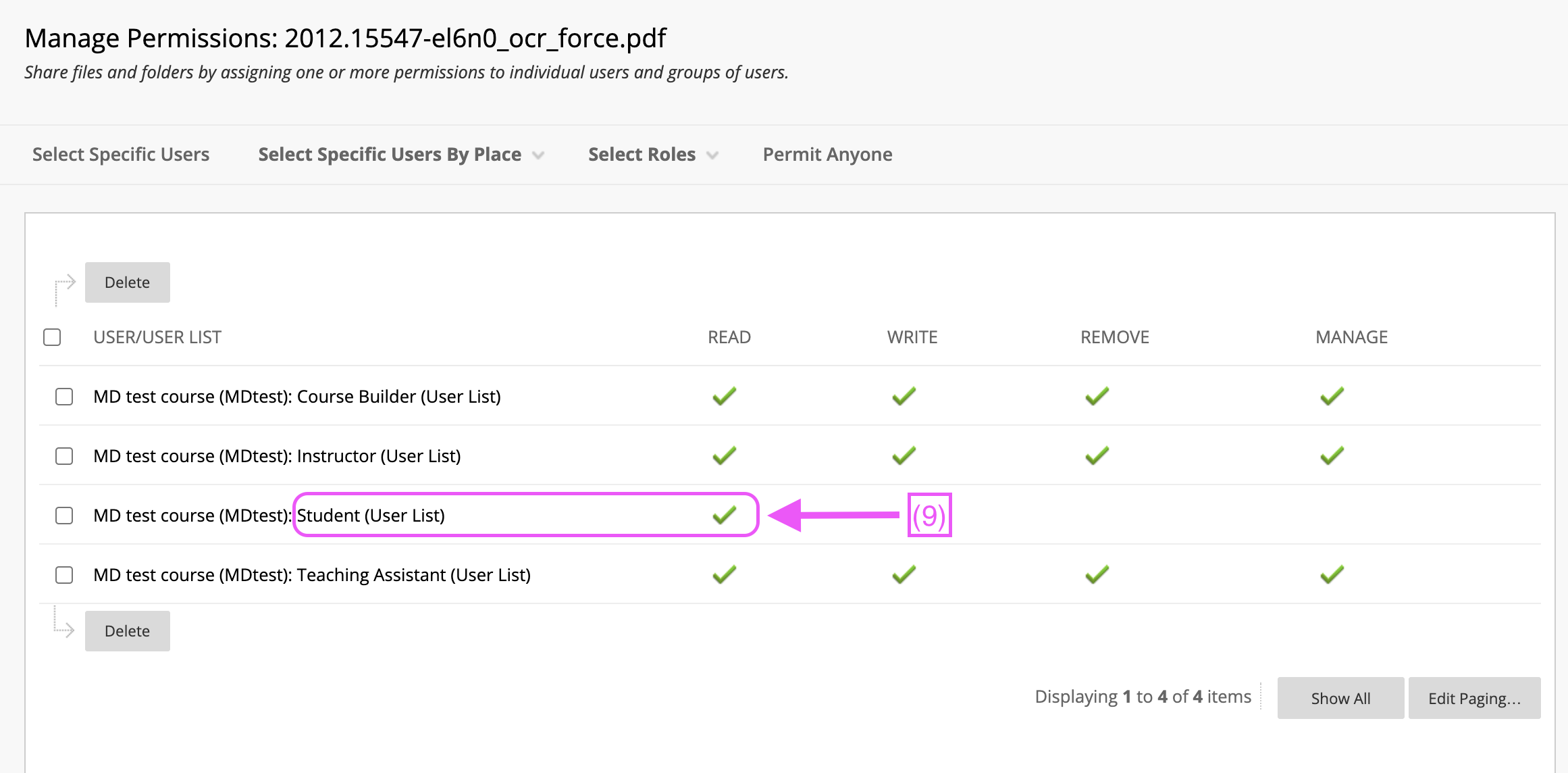Select the Teaching Assistant row checkbox
The width and height of the screenshot is (1568, 773).
tap(64, 575)
